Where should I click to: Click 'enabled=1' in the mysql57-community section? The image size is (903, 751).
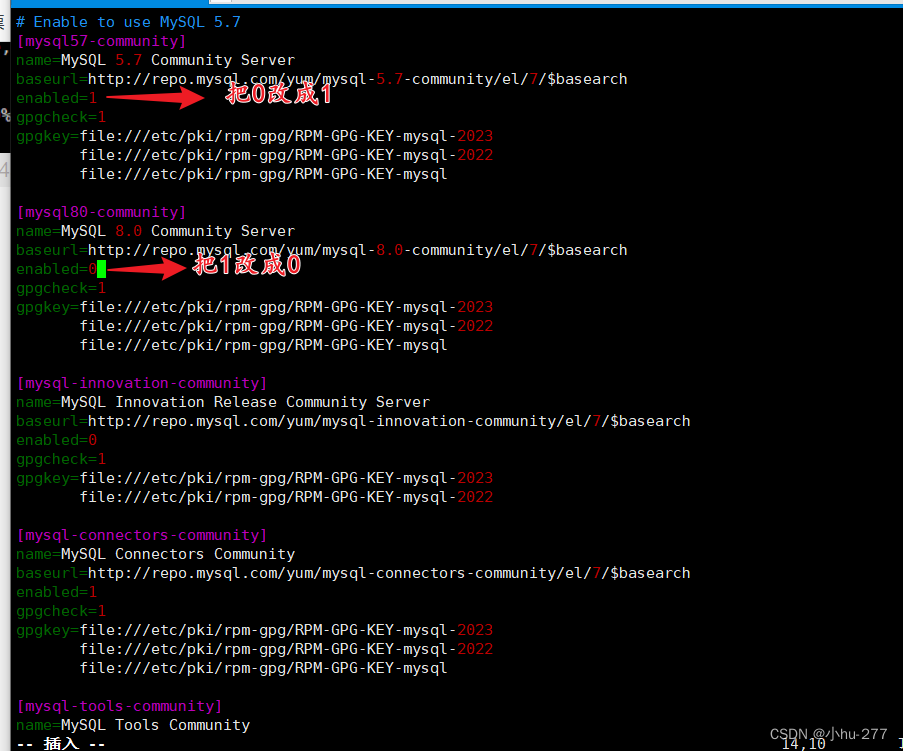coord(56,98)
